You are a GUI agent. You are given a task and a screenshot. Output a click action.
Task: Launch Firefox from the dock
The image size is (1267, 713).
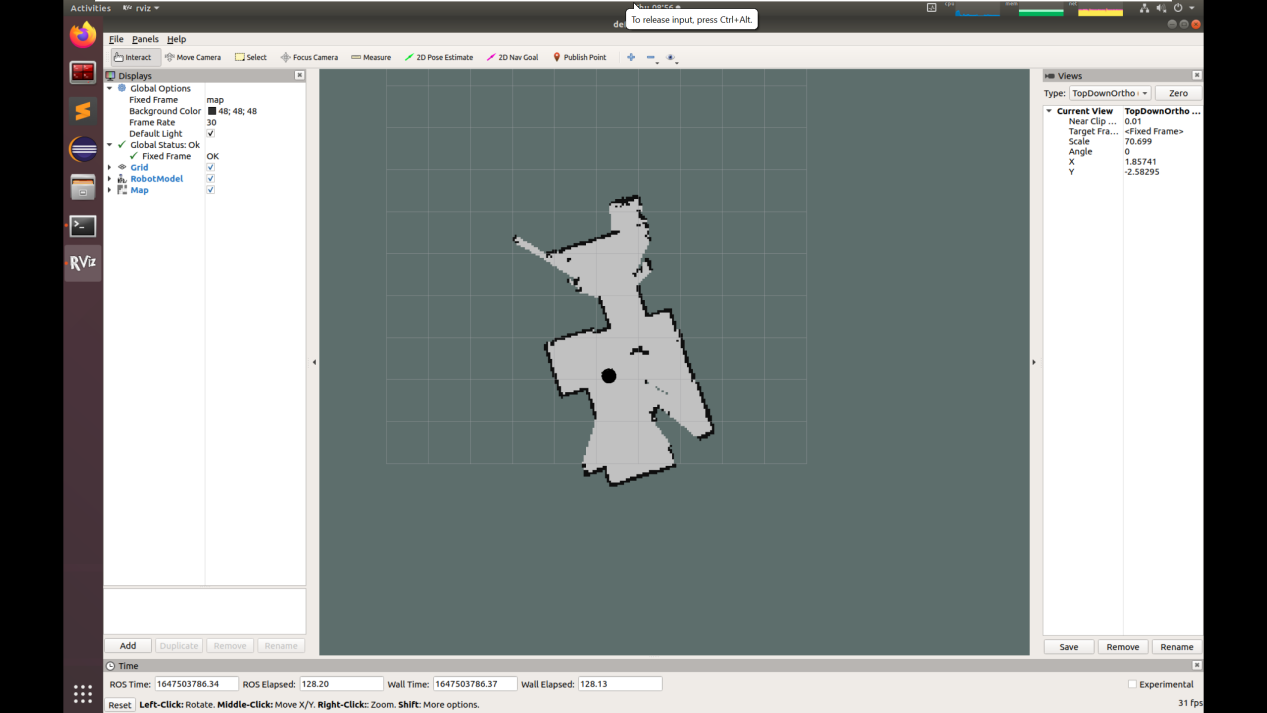[x=83, y=35]
